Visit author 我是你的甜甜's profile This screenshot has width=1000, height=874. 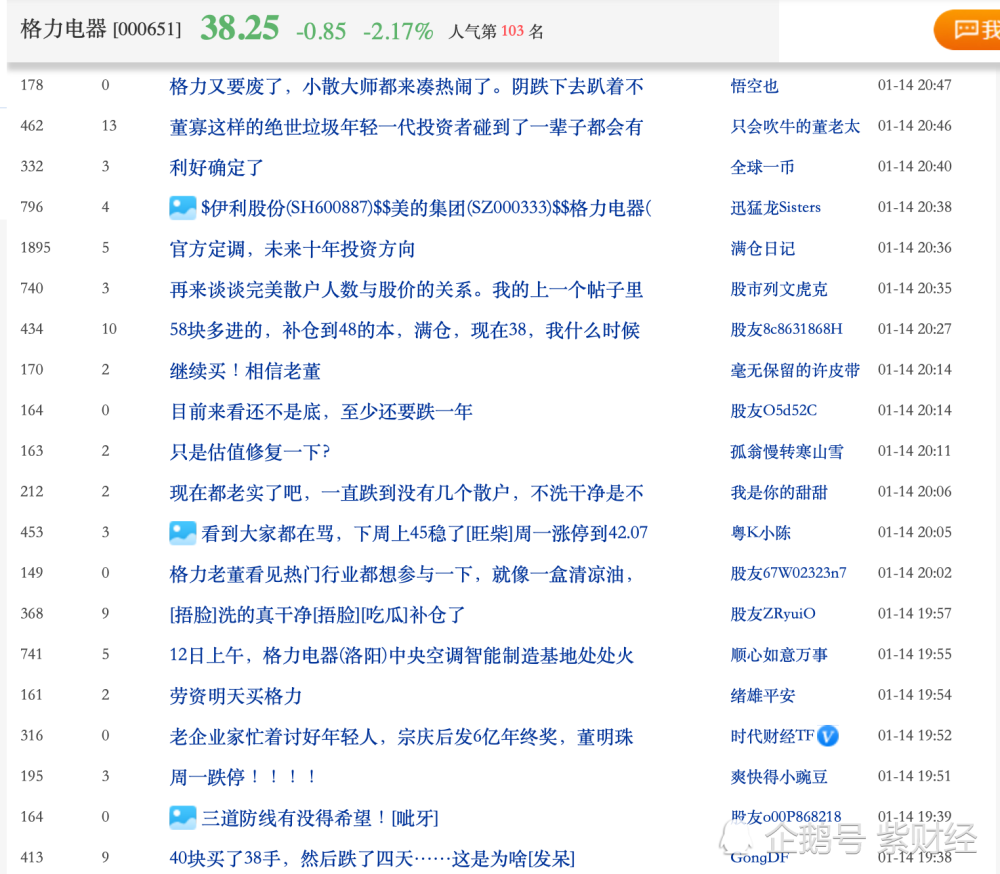tap(779, 493)
